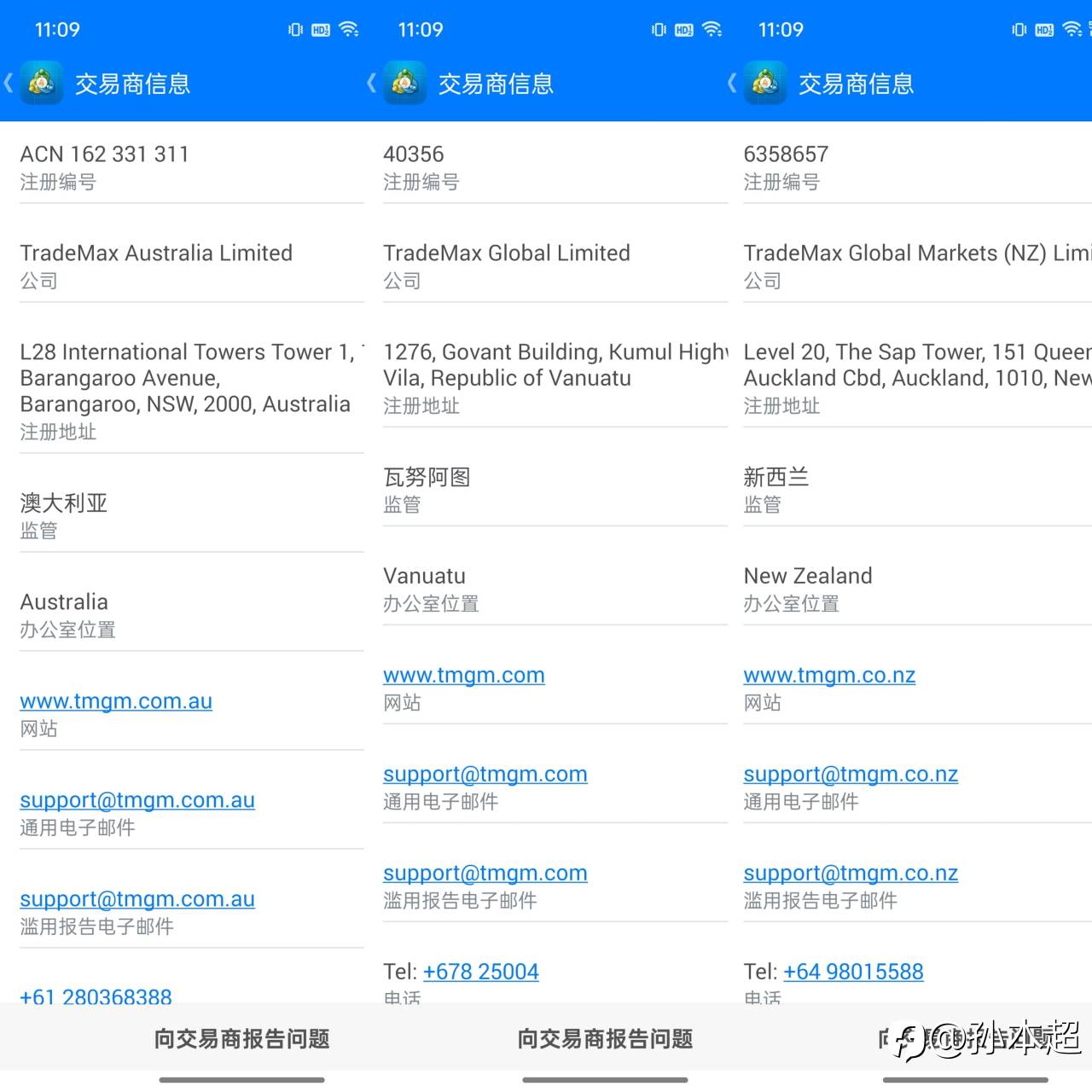Viewport: 1092px width, 1092px height.
Task: Tap right screen header title 交易商信息
Action: pyautogui.click(x=857, y=84)
